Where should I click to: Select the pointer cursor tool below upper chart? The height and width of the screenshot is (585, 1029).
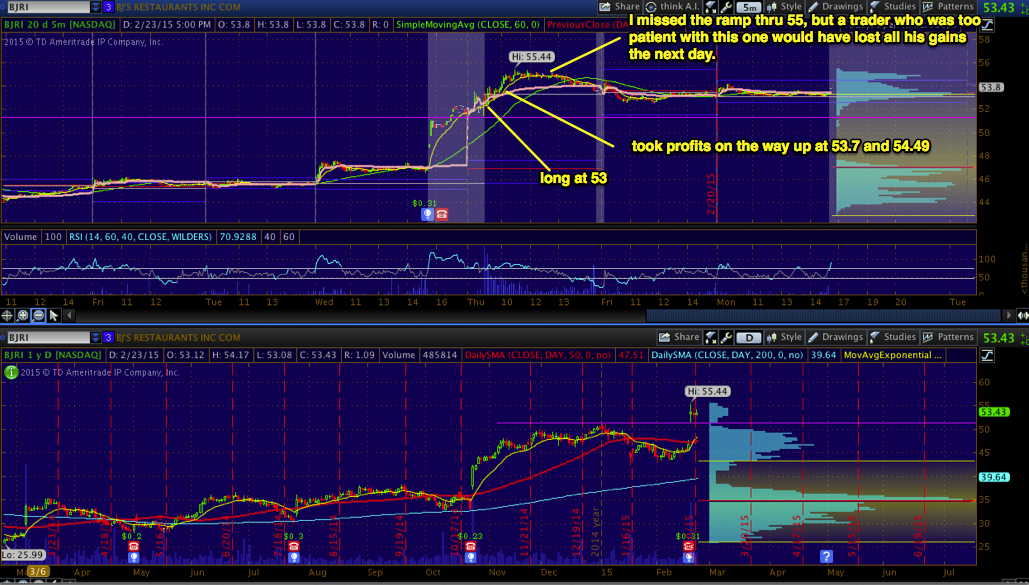coord(51,315)
